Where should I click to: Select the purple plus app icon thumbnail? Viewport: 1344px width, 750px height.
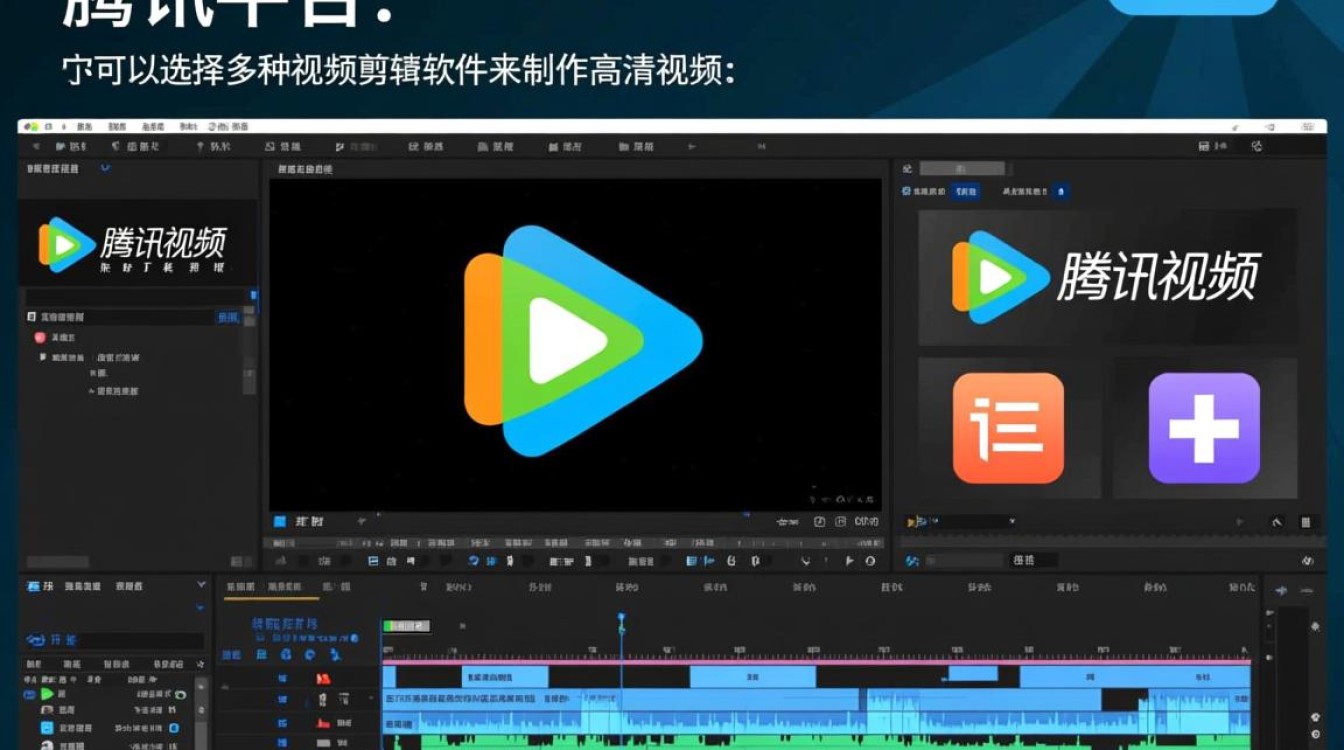pyautogui.click(x=1204, y=428)
